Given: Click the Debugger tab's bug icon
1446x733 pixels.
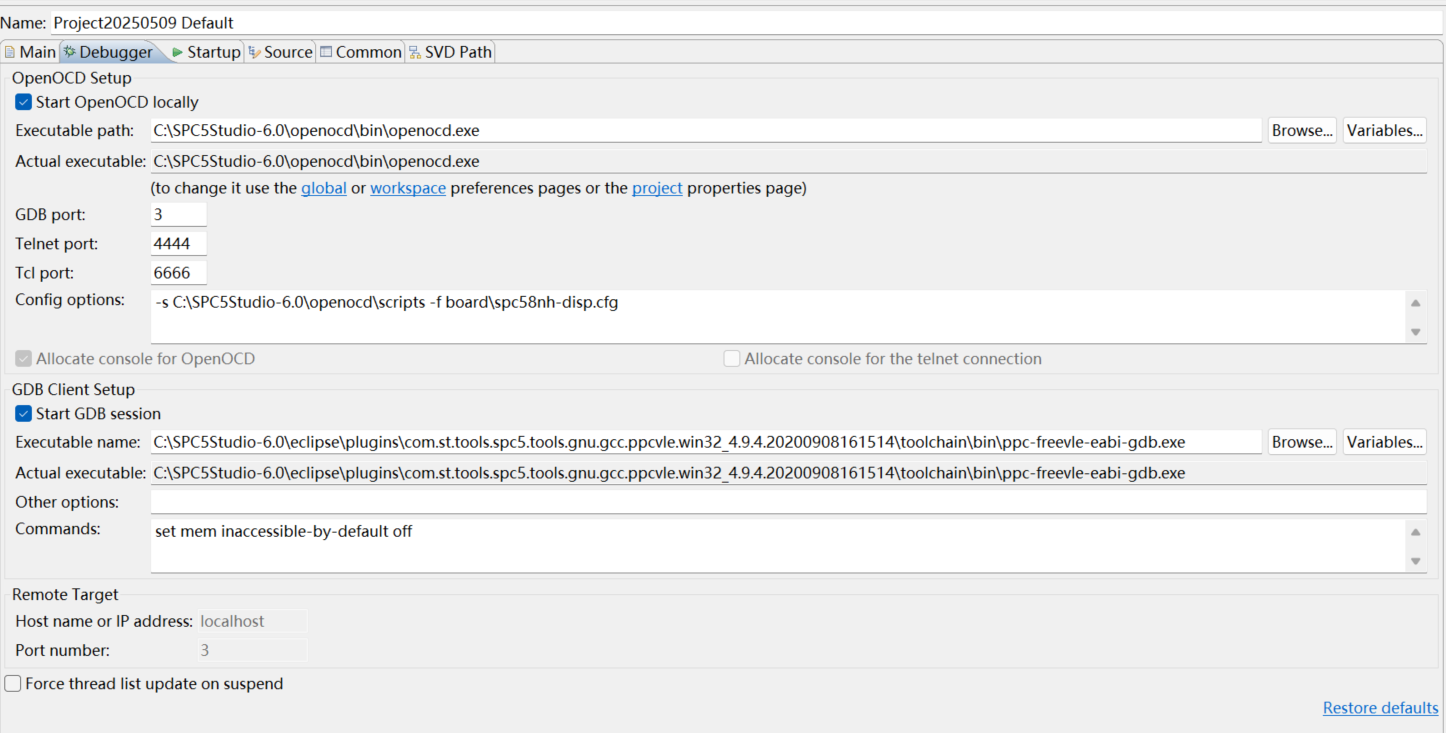Looking at the screenshot, I should (x=70, y=51).
